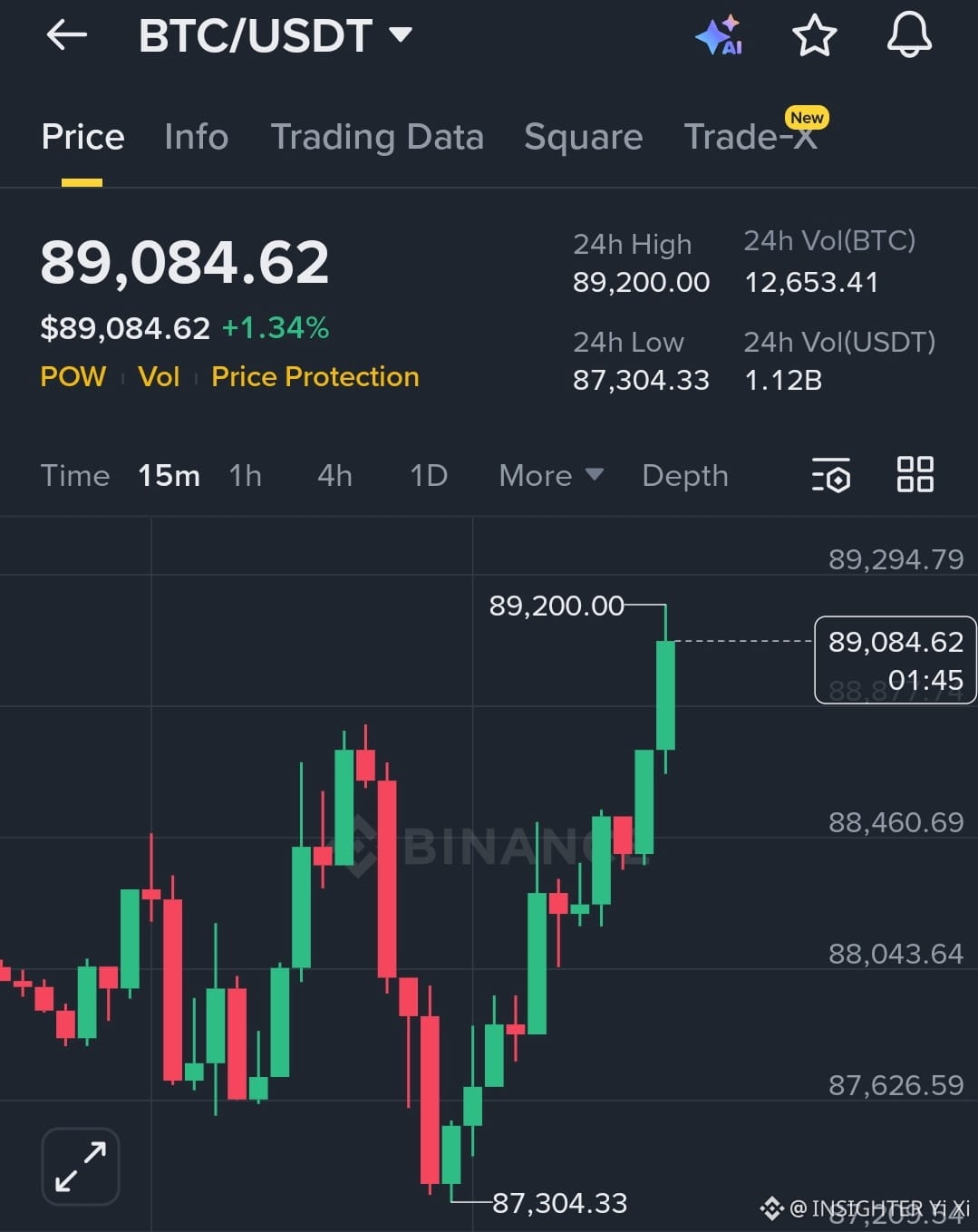Toggle Price Protection on the chart
978x1232 pixels.
pyautogui.click(x=315, y=376)
